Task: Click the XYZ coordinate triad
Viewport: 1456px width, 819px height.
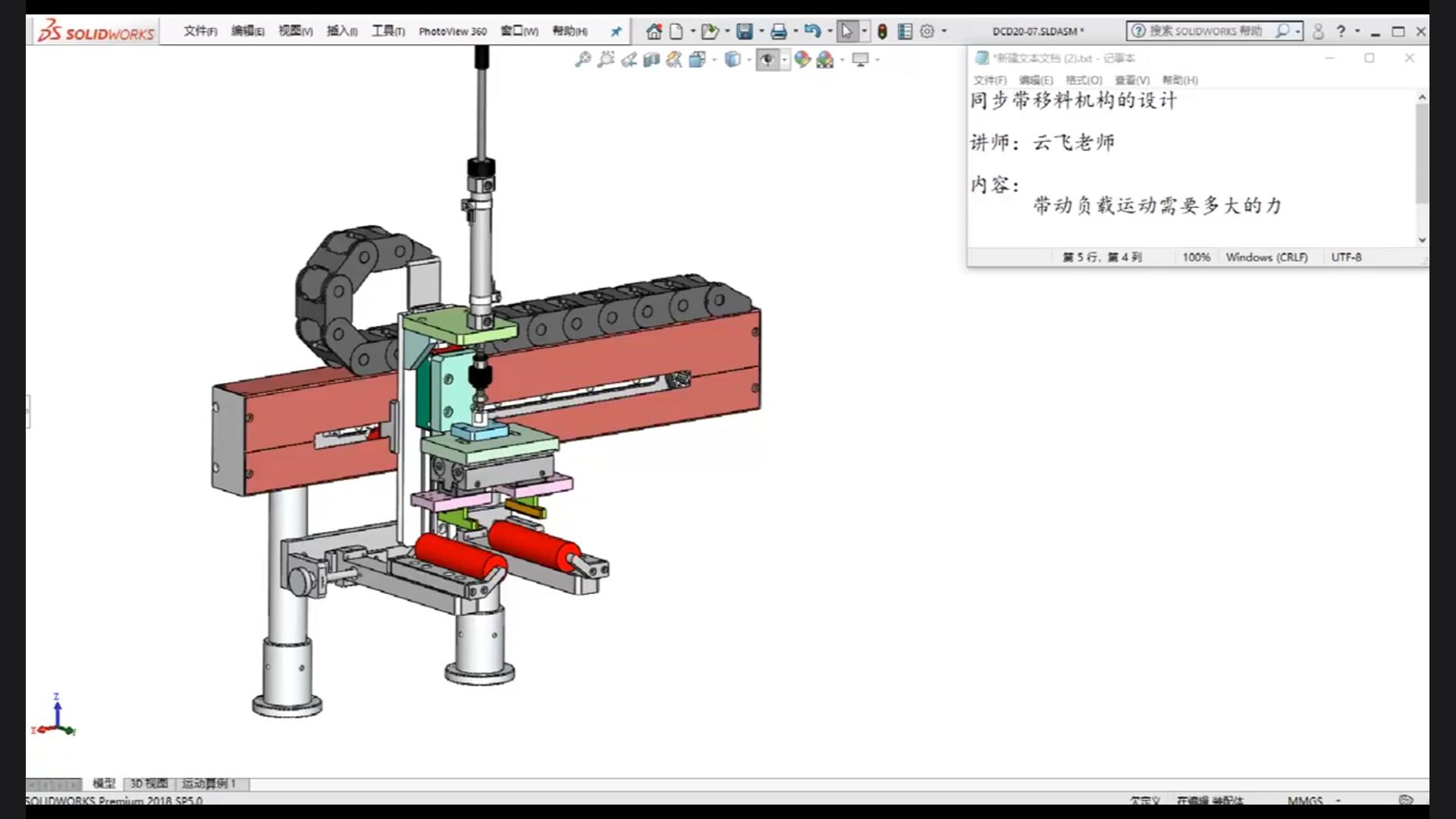Action: (54, 715)
